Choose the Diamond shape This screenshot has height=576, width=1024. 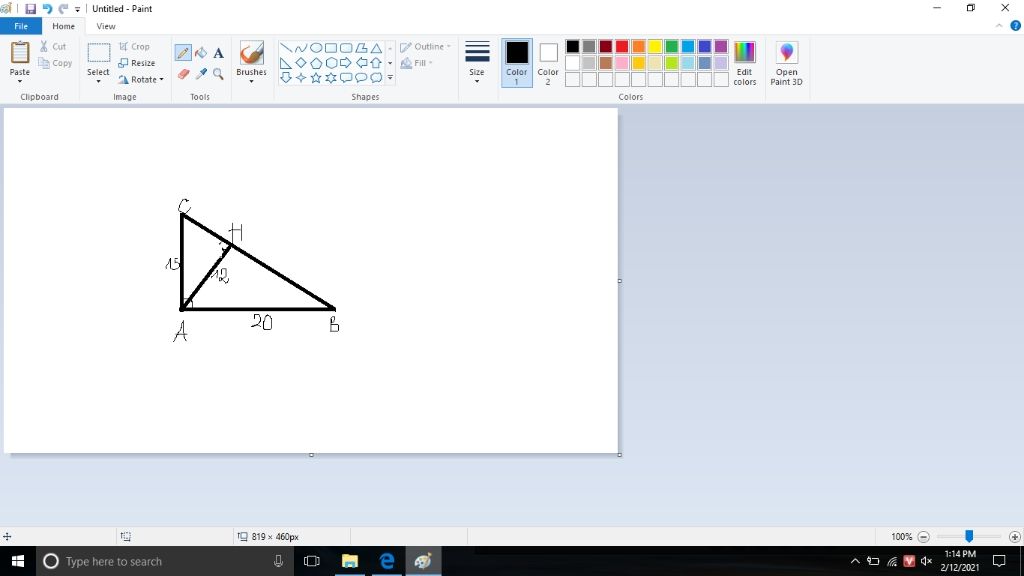(300, 63)
